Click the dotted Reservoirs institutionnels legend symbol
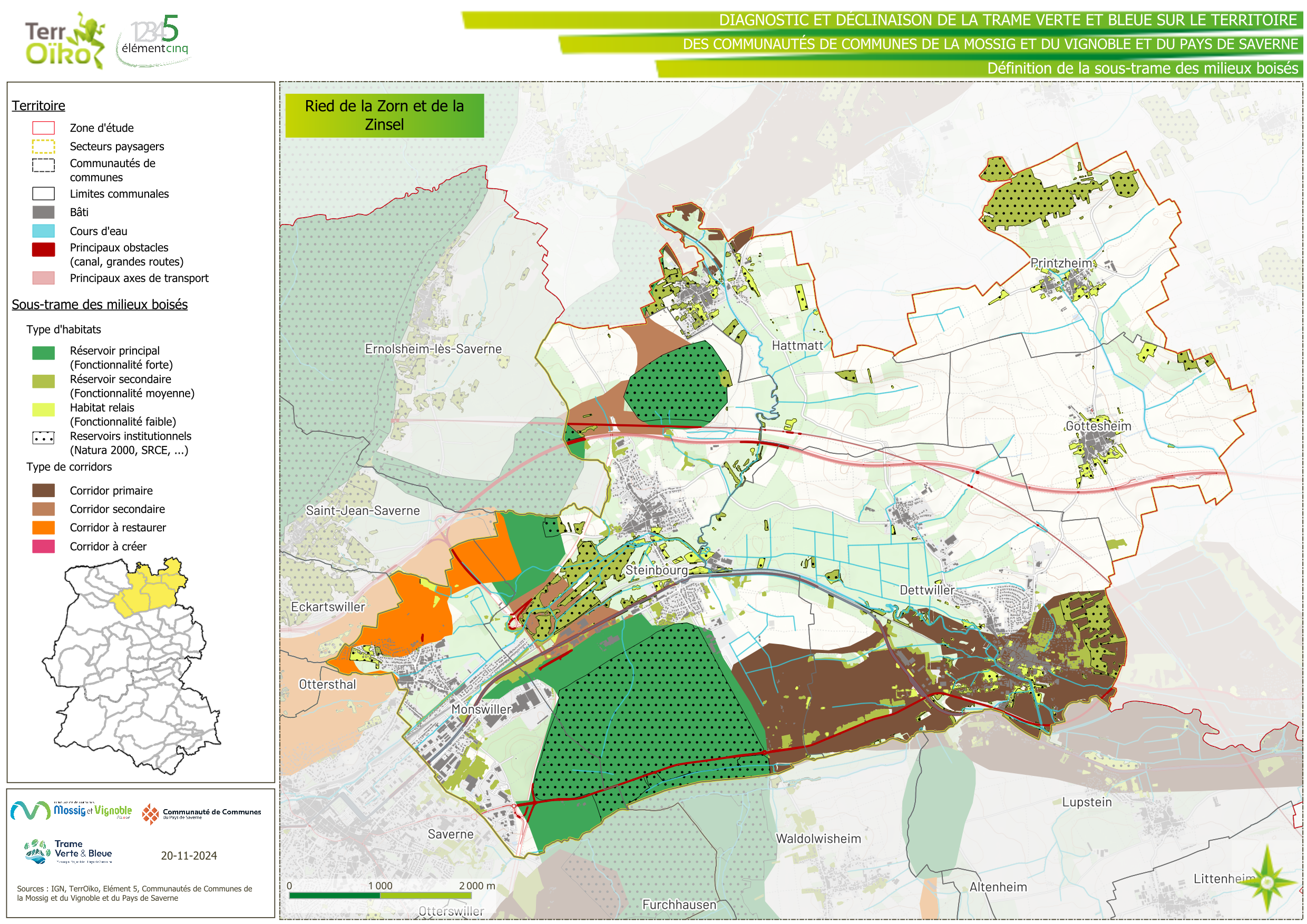1307x924 pixels. pyautogui.click(x=43, y=438)
